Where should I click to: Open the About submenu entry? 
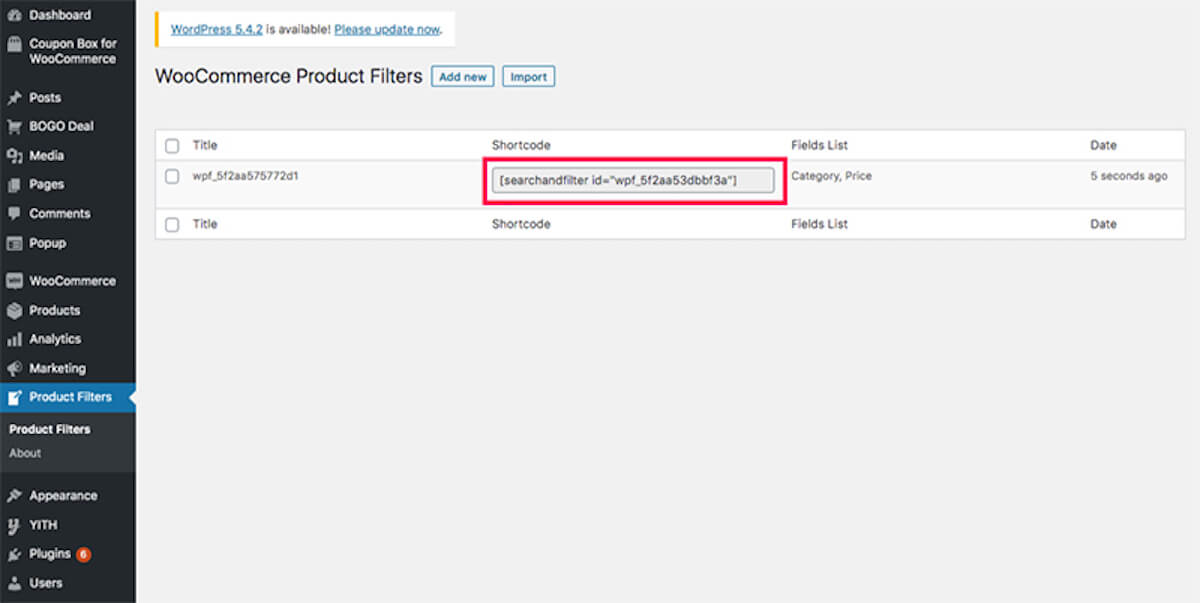(25, 453)
